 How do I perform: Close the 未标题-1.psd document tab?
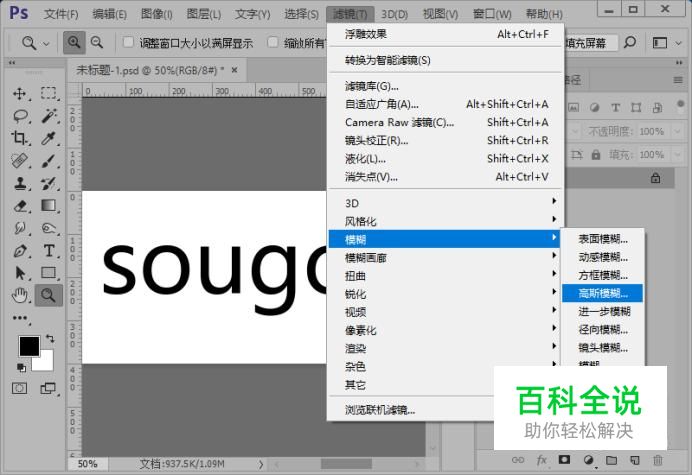[x=234, y=70]
